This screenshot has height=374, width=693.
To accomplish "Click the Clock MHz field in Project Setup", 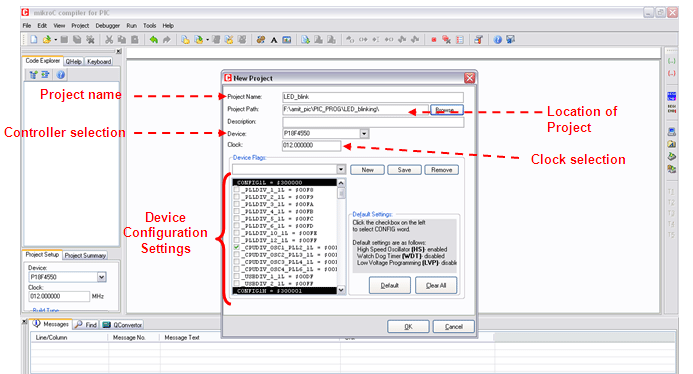I will [59, 296].
